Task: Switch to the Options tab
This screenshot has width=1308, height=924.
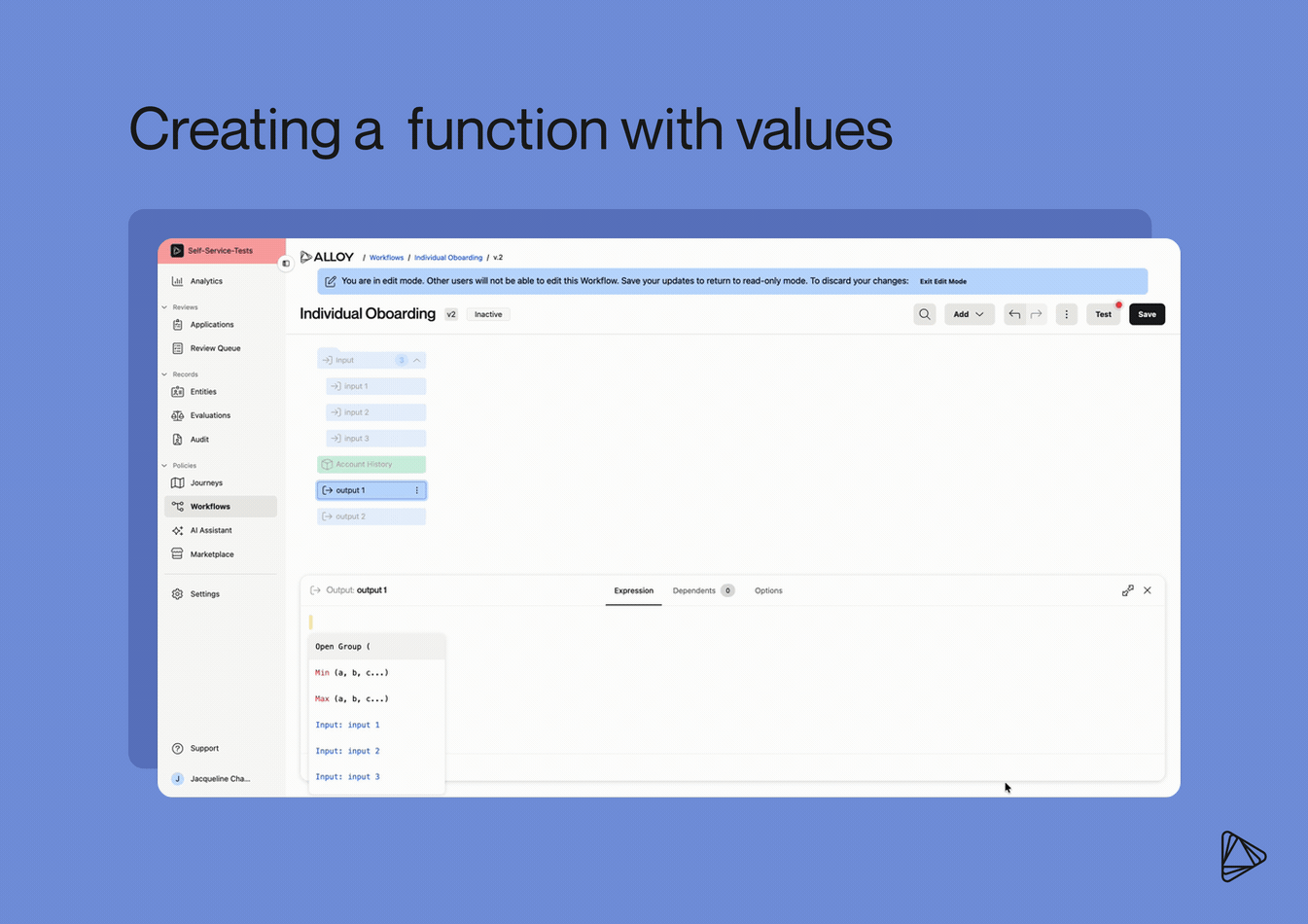Action: [768, 590]
